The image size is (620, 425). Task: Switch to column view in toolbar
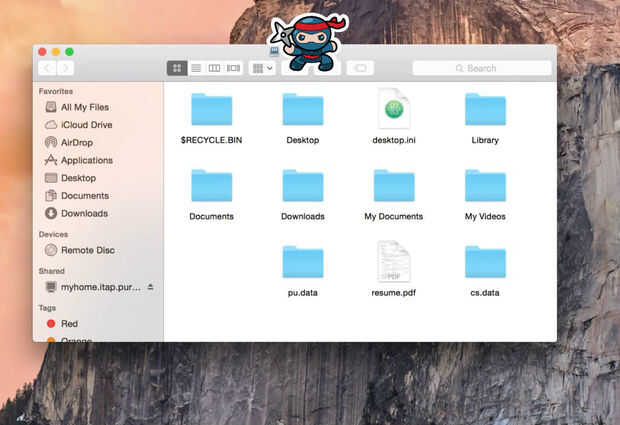[x=214, y=68]
